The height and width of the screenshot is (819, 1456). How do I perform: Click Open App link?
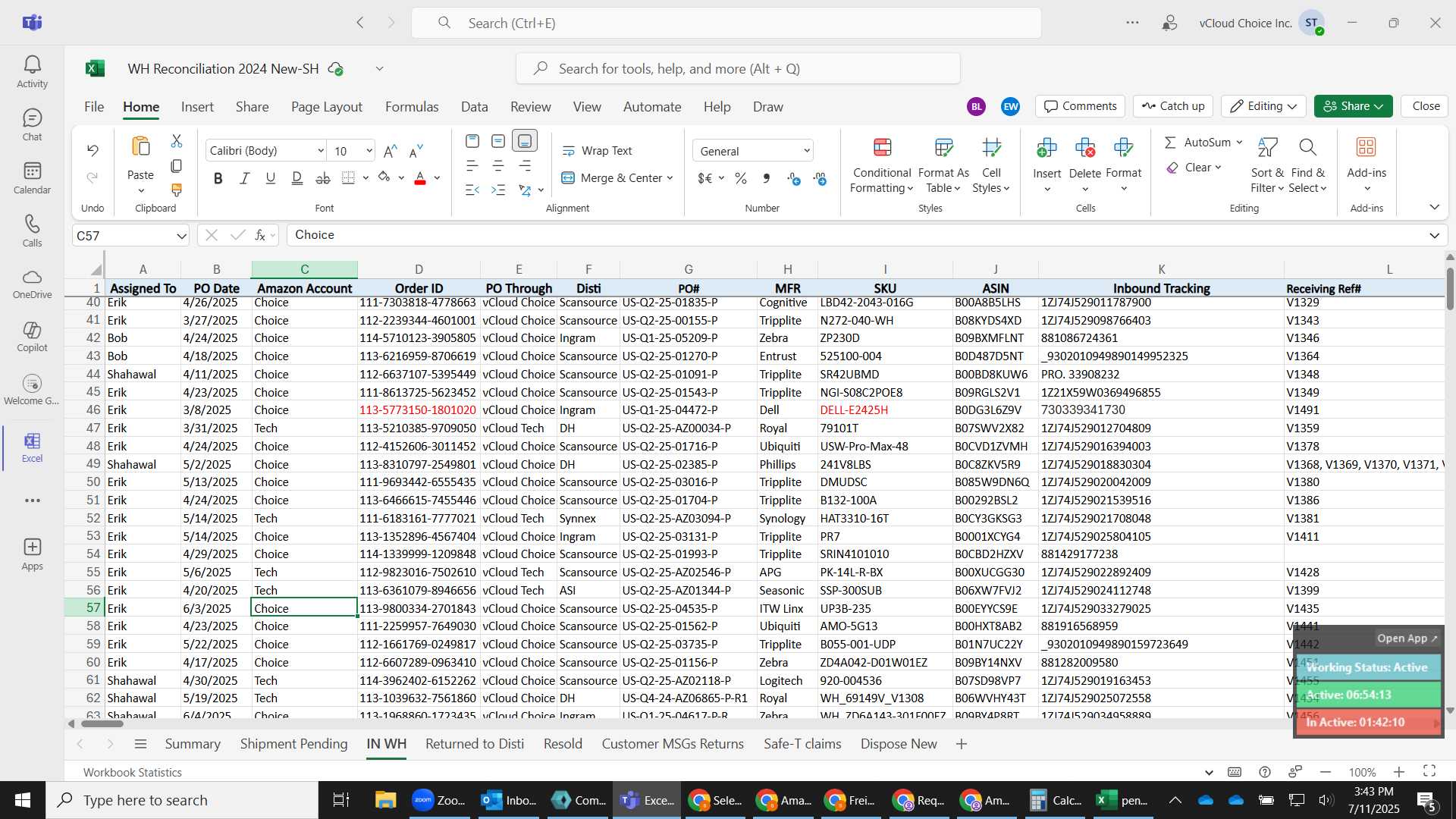1407,639
